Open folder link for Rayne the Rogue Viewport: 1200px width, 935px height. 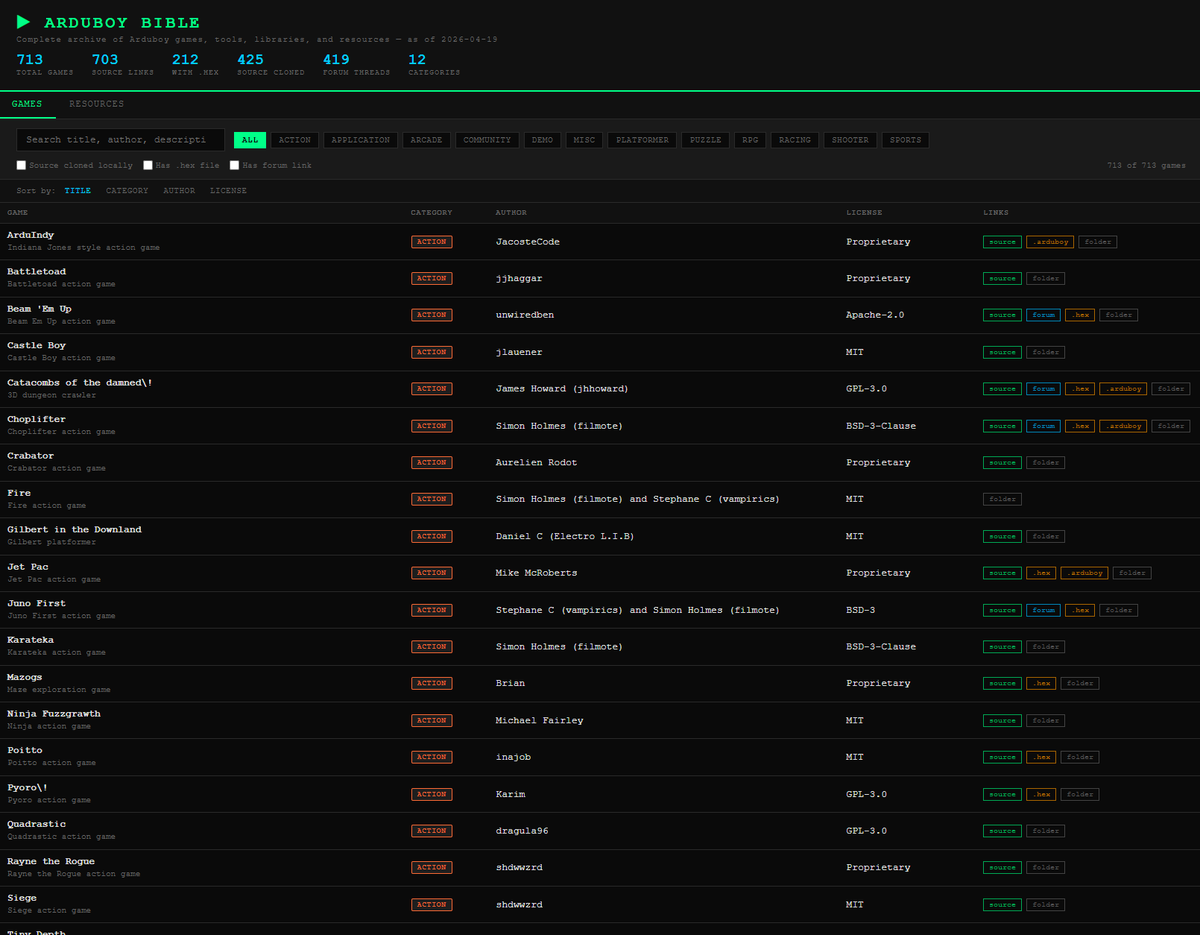click(1045, 867)
